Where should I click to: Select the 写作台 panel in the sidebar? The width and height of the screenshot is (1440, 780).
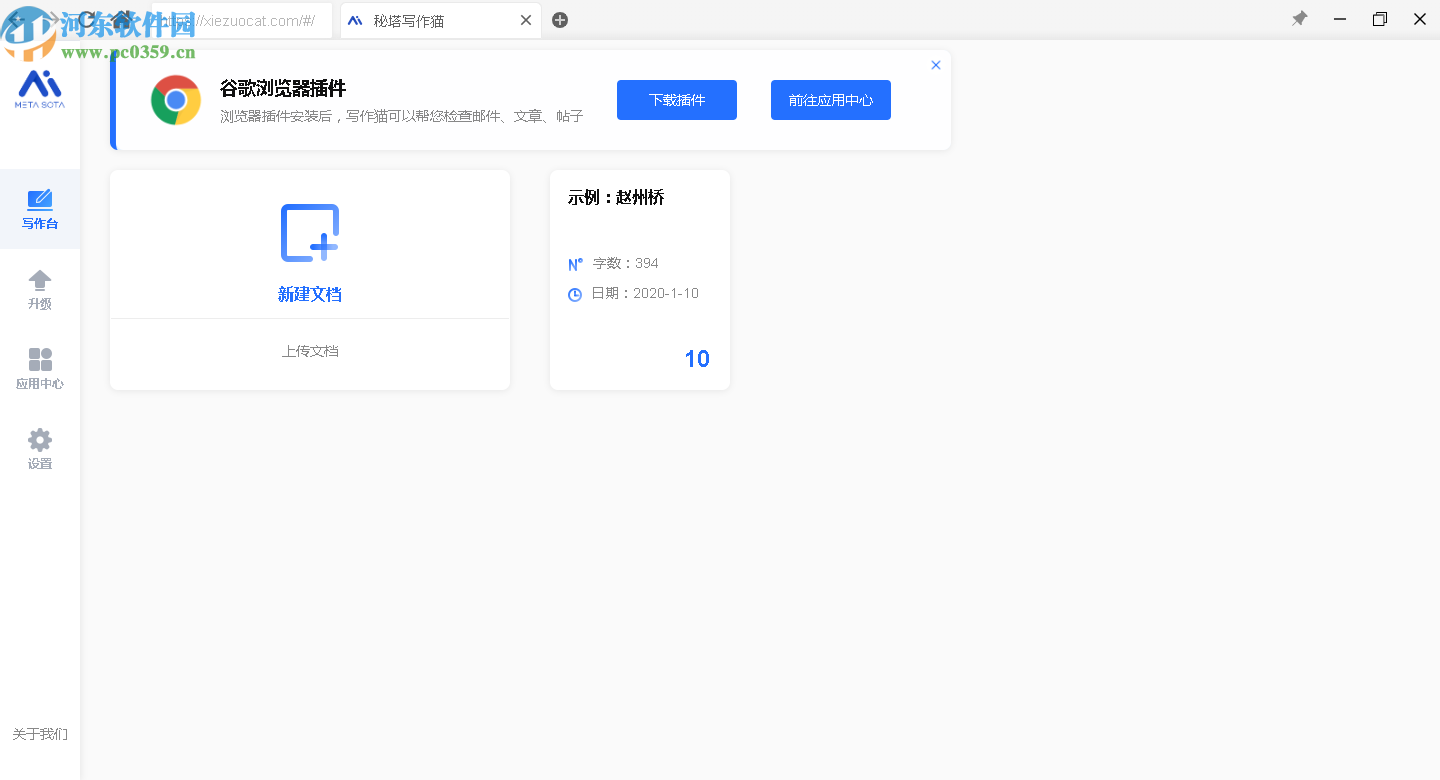tap(40, 209)
